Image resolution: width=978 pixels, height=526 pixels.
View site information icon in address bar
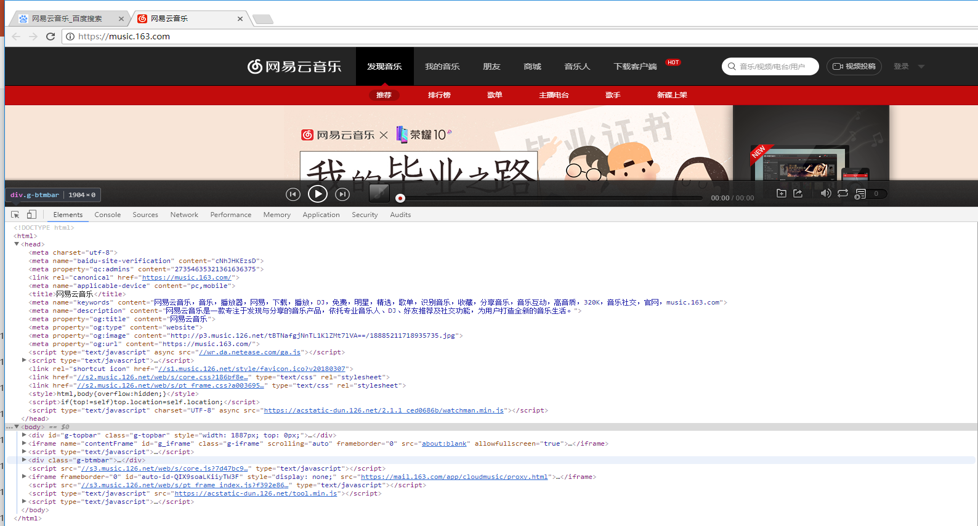70,36
